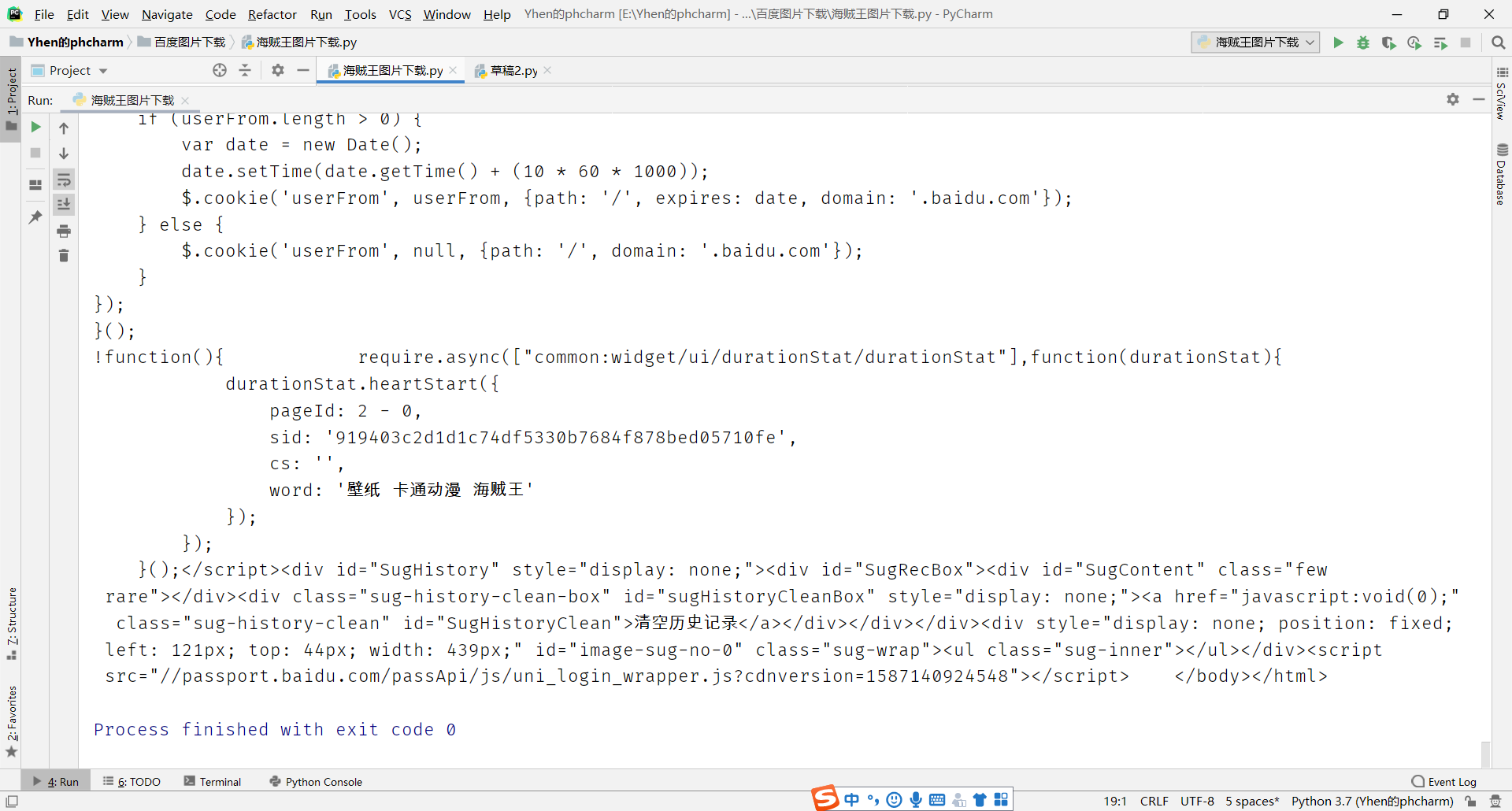Click the toolbar Stop square icon
This screenshot has width=1512, height=811.
(x=1466, y=43)
